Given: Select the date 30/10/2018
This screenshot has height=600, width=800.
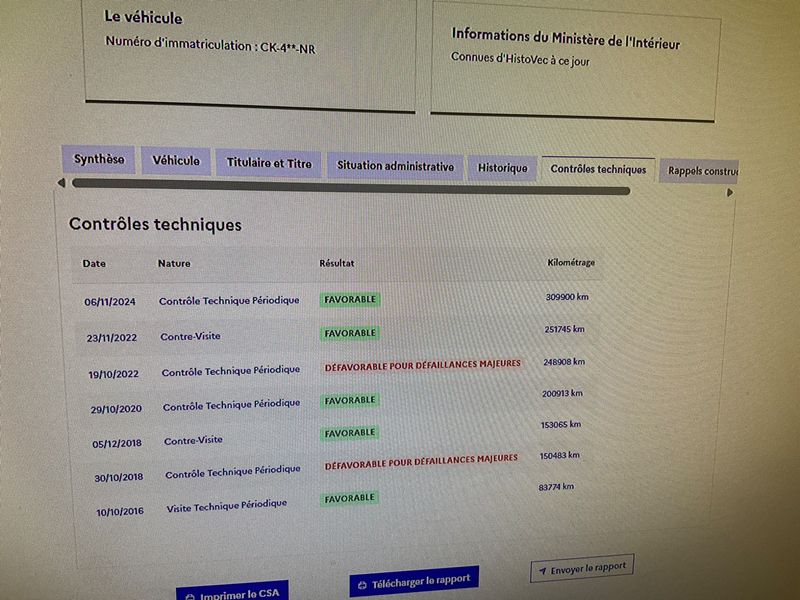Looking at the screenshot, I should coord(118,478).
